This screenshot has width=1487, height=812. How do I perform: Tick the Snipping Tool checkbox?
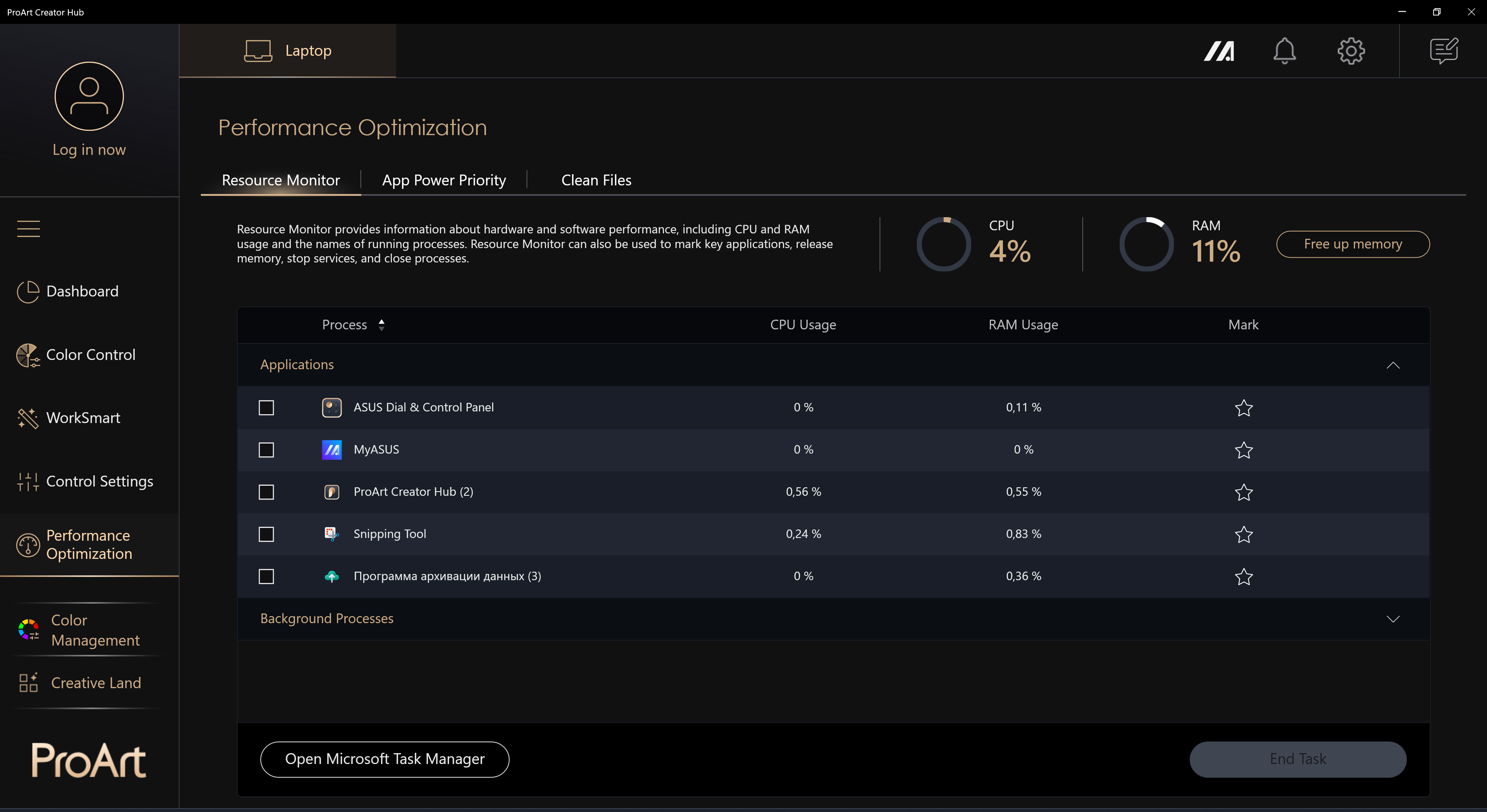click(x=266, y=534)
